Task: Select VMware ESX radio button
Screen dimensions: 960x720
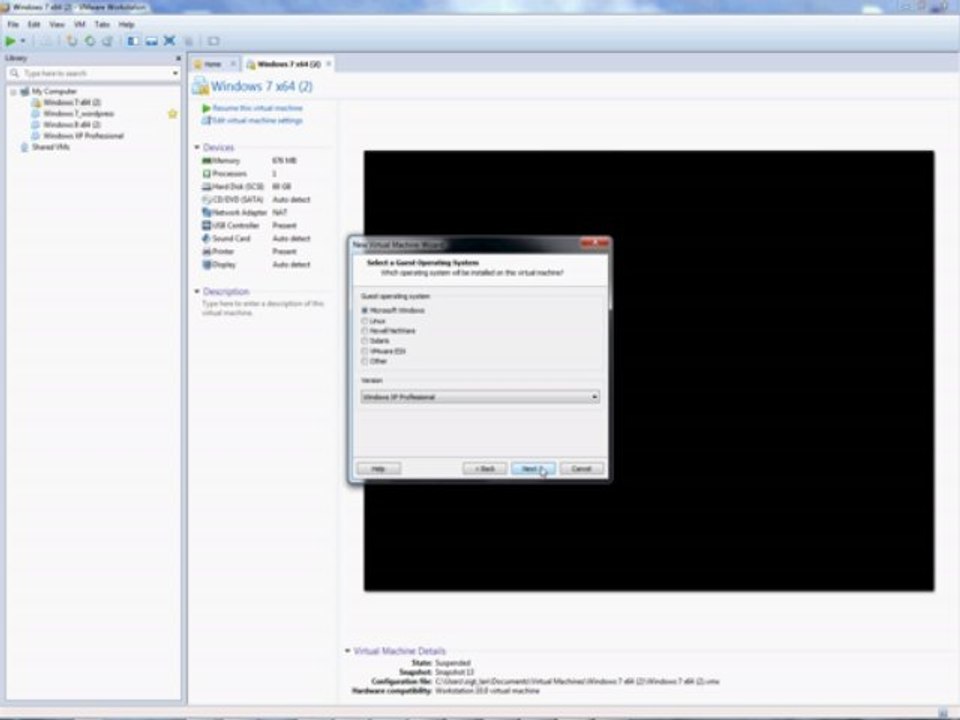Action: [365, 351]
